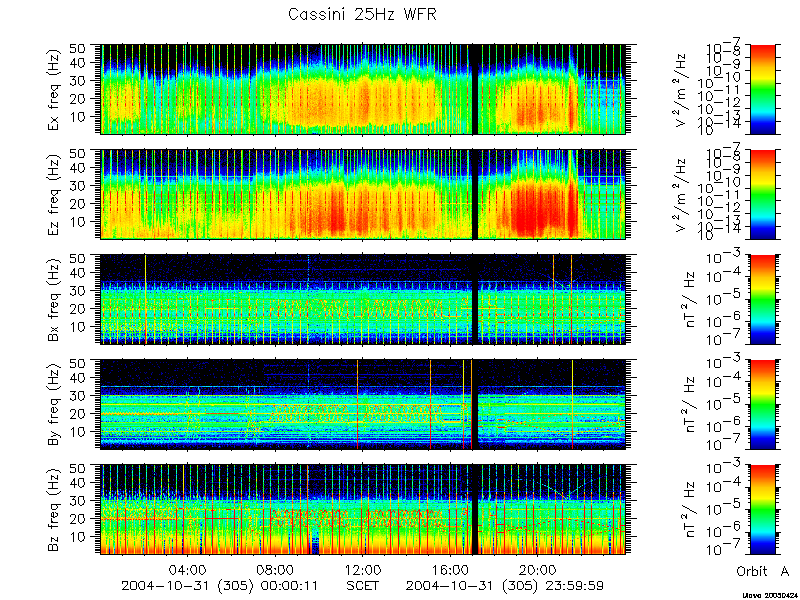Click the '04:00' time axis label
This screenshot has width=800, height=600.
(188, 569)
